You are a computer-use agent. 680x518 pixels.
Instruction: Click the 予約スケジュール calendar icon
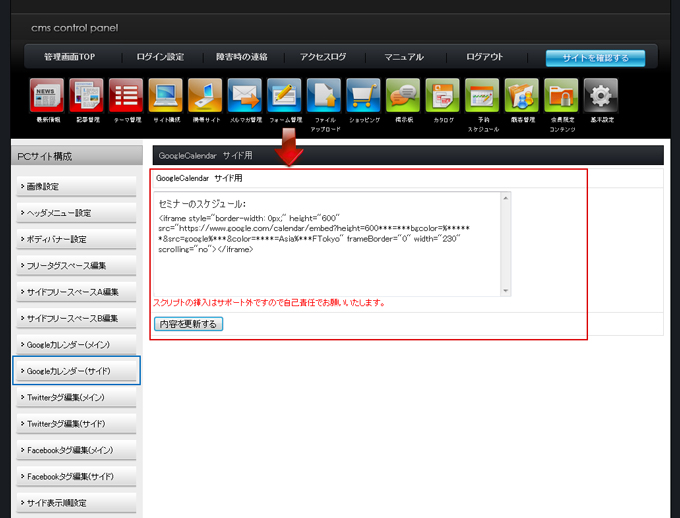(x=482, y=96)
